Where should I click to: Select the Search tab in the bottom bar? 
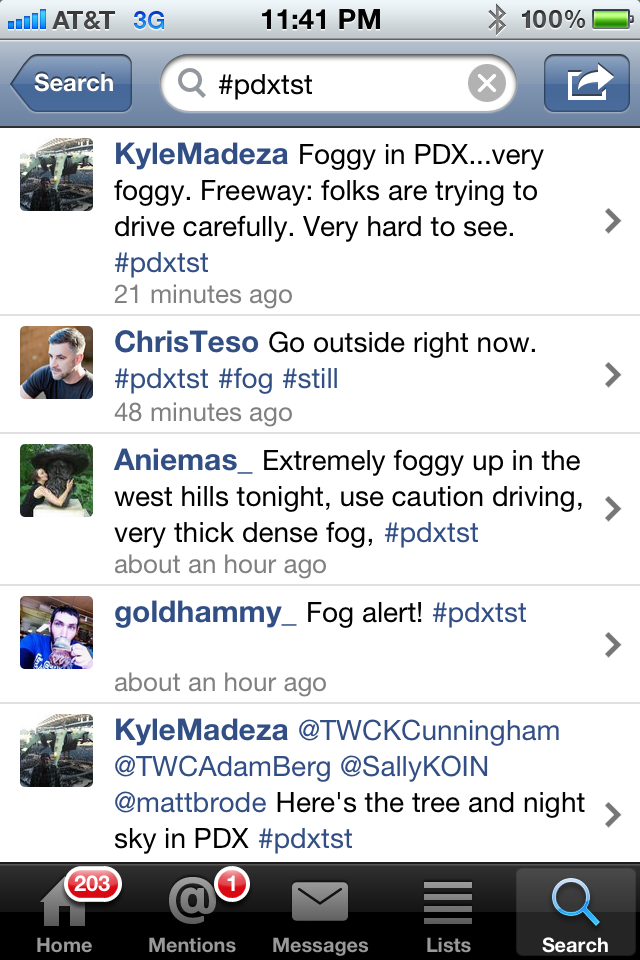[x=575, y=910]
